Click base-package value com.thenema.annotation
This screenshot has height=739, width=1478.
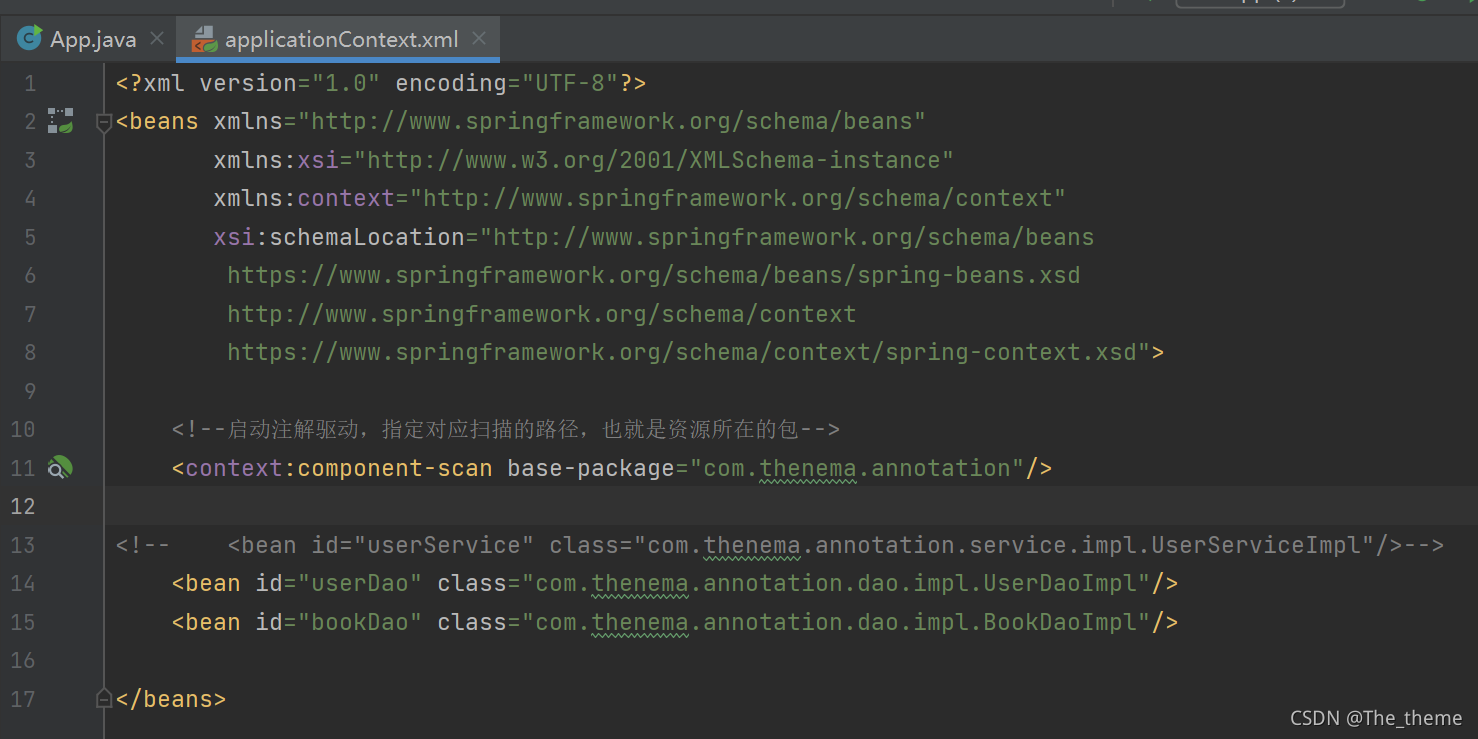pyautogui.click(x=857, y=468)
